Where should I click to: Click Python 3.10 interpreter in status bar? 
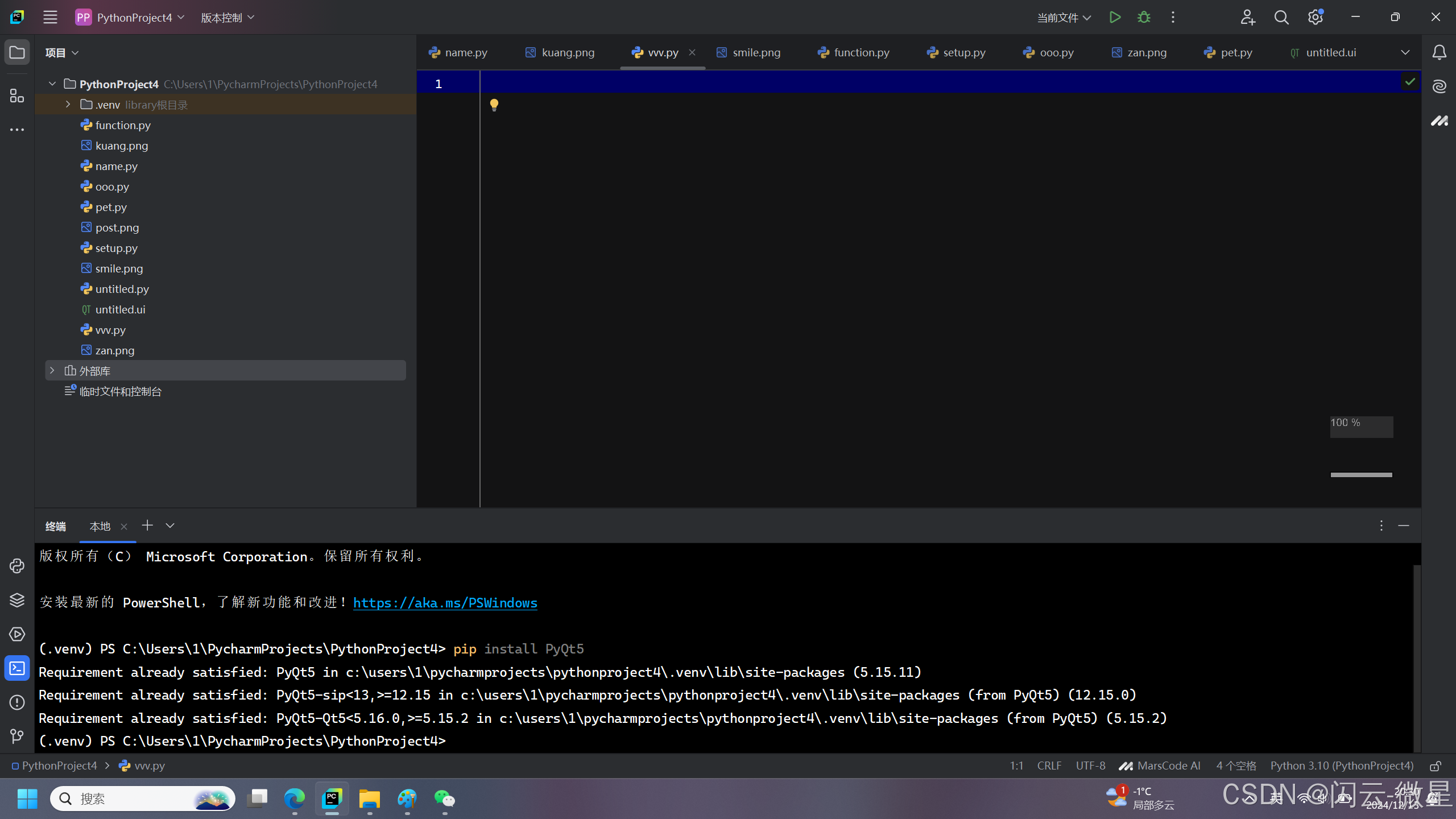click(1341, 766)
